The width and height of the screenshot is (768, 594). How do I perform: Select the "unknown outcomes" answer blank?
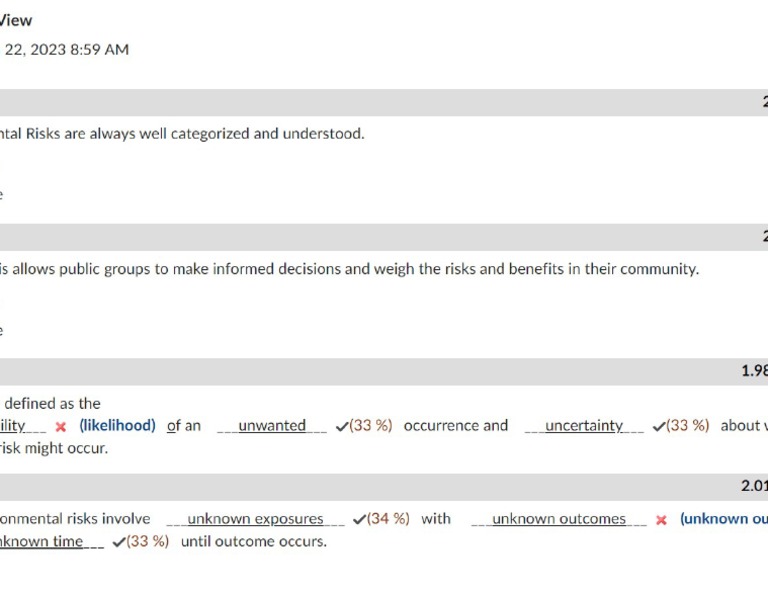point(558,519)
